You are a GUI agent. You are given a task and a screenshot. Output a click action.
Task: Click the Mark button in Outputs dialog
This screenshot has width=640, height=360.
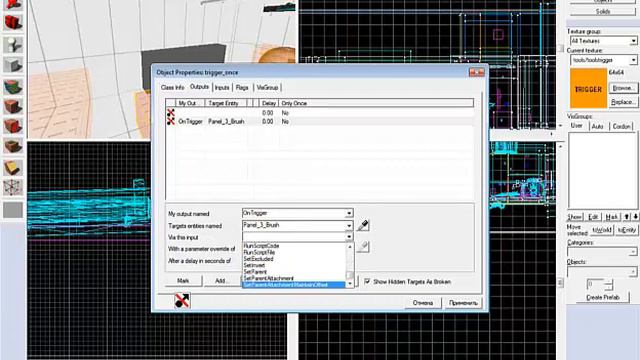183,280
